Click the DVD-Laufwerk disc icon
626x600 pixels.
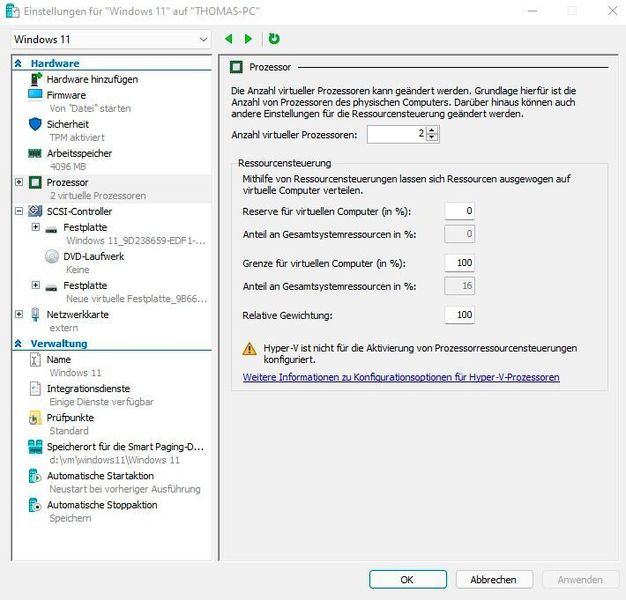click(x=52, y=256)
